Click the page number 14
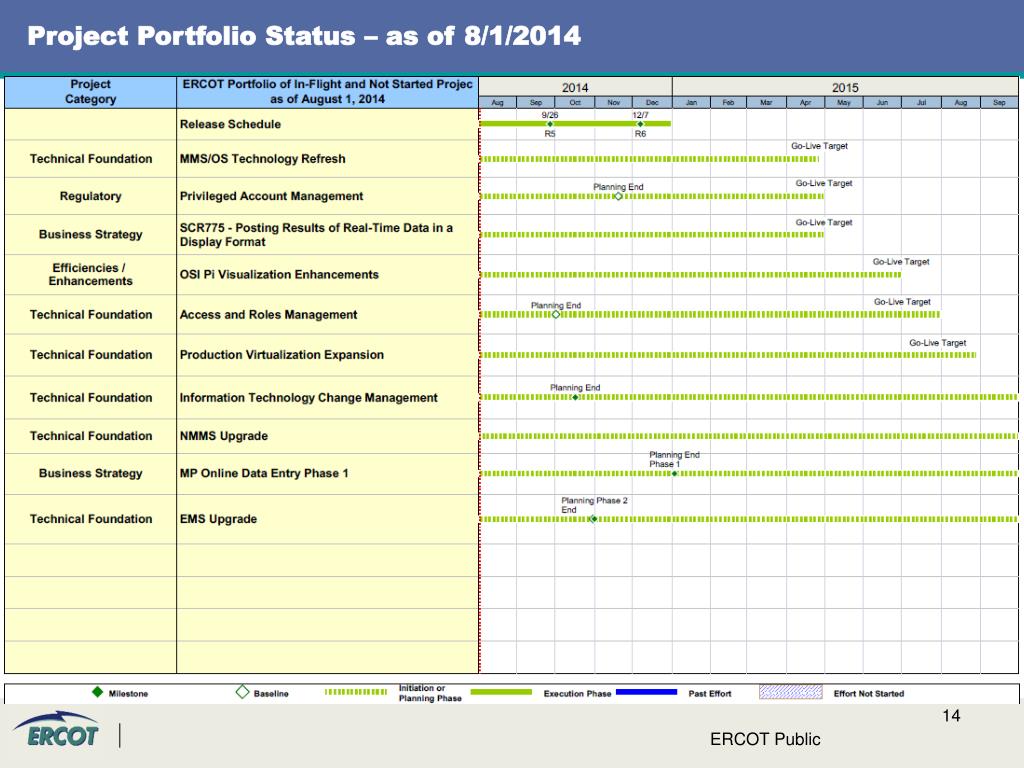Image resolution: width=1024 pixels, height=768 pixels. point(951,716)
